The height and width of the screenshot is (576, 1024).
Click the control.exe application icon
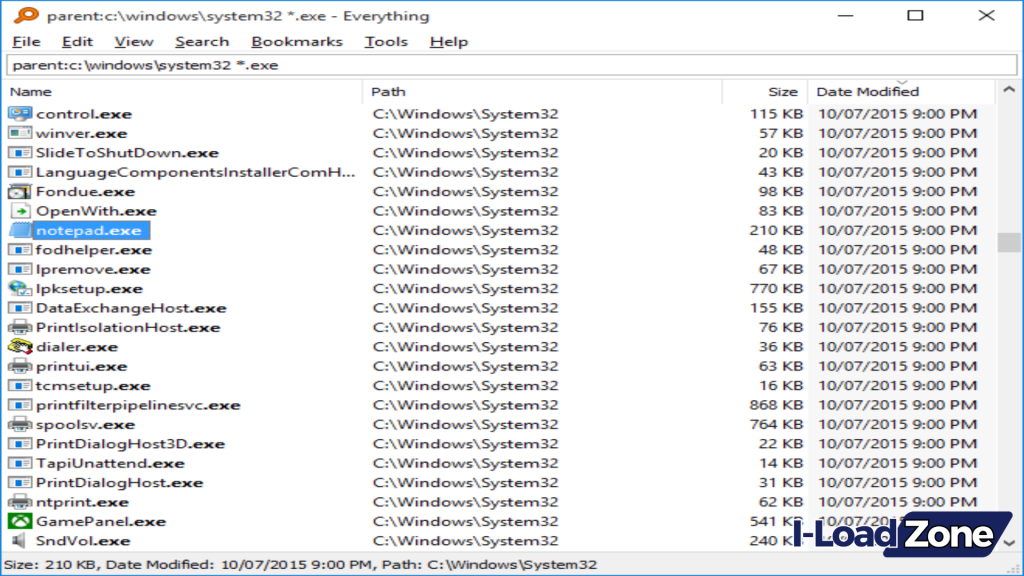22,113
